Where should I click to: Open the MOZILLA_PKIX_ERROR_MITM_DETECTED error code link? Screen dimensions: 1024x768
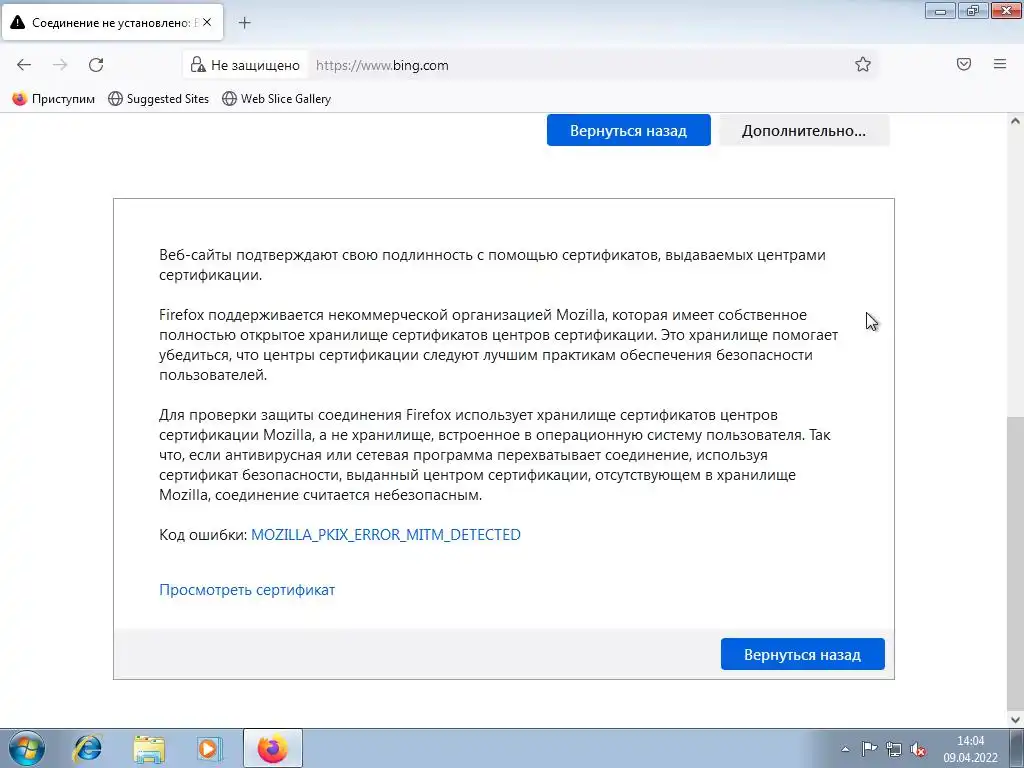(x=386, y=535)
